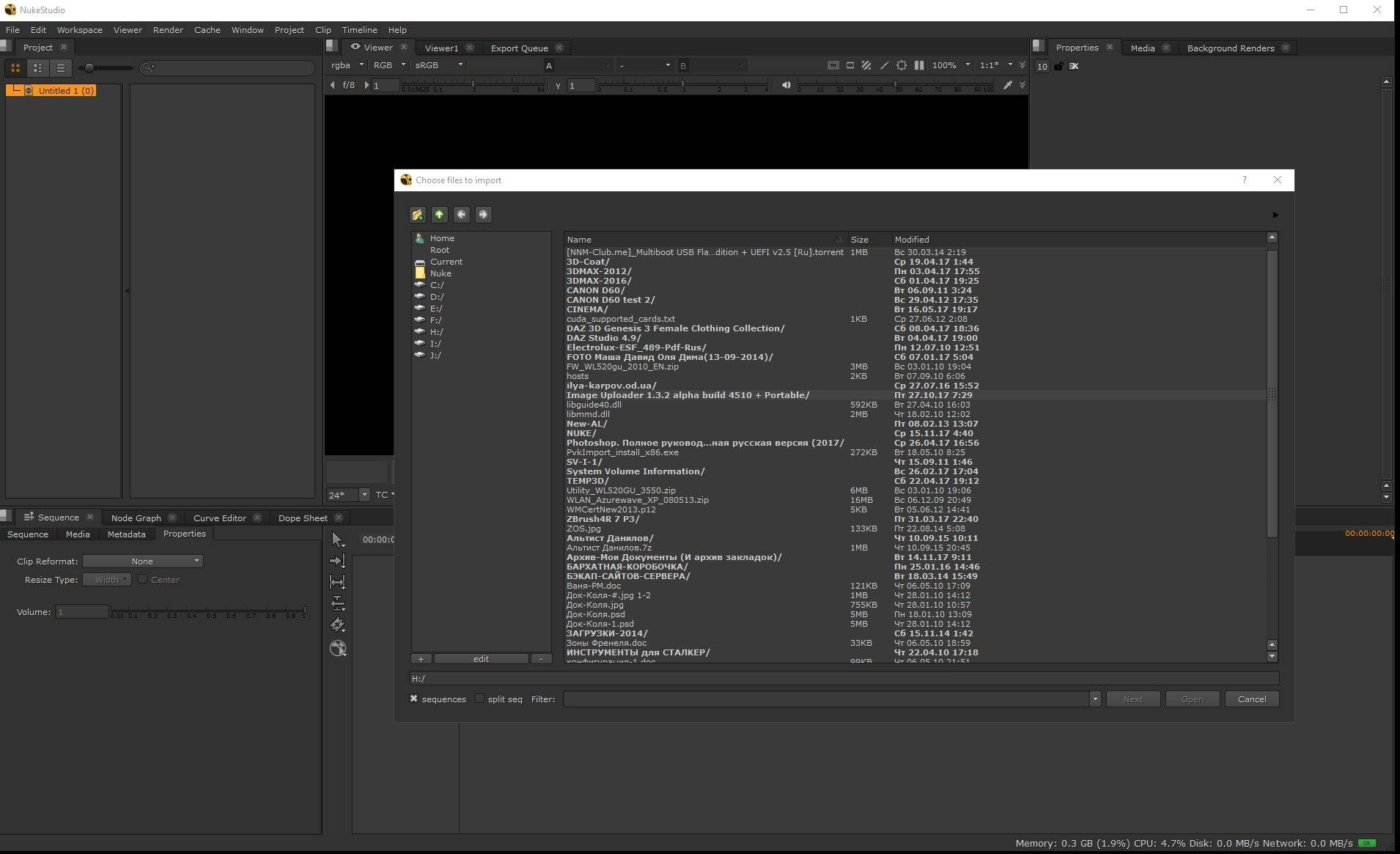Open the 1:1 ratio dropdown

tap(997, 65)
